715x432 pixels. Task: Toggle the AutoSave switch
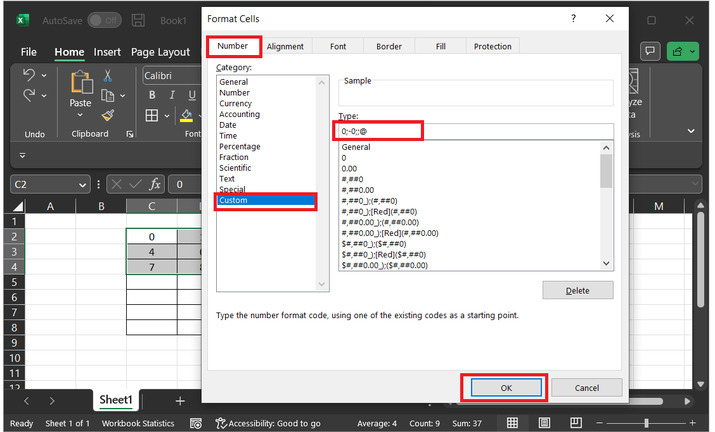click(103, 20)
